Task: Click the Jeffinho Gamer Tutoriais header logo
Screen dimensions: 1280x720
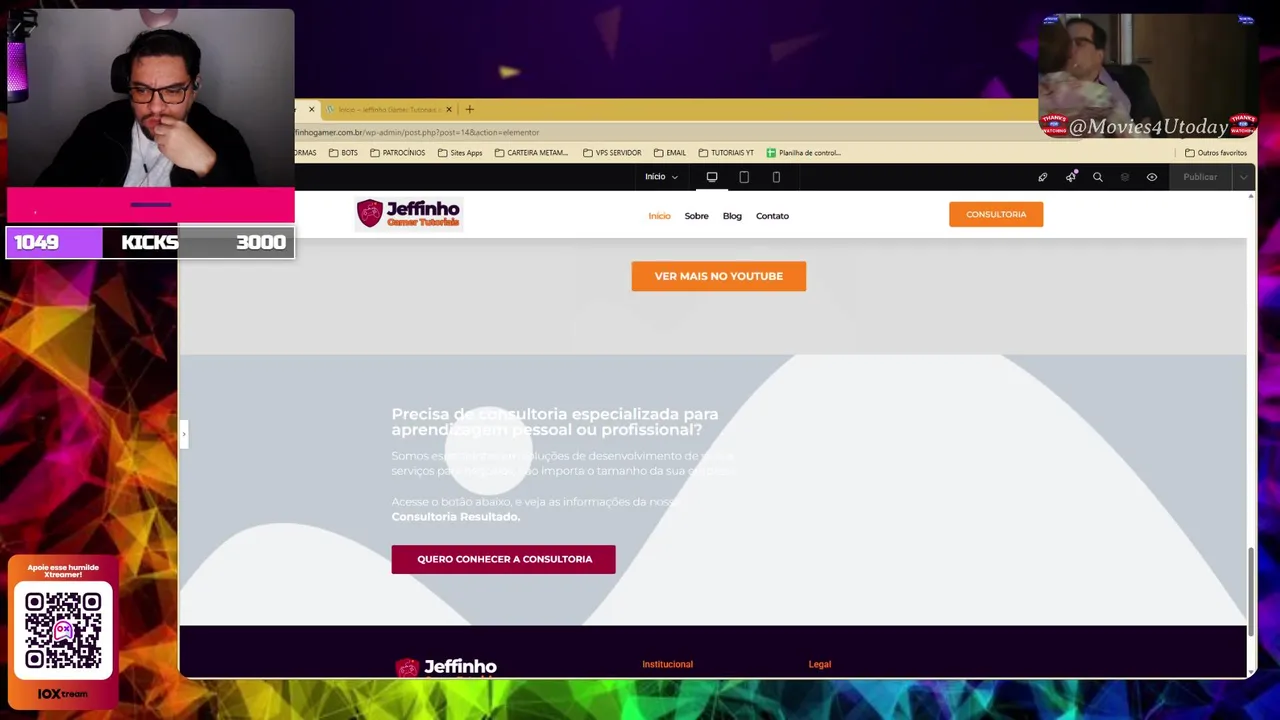Action: point(408,213)
